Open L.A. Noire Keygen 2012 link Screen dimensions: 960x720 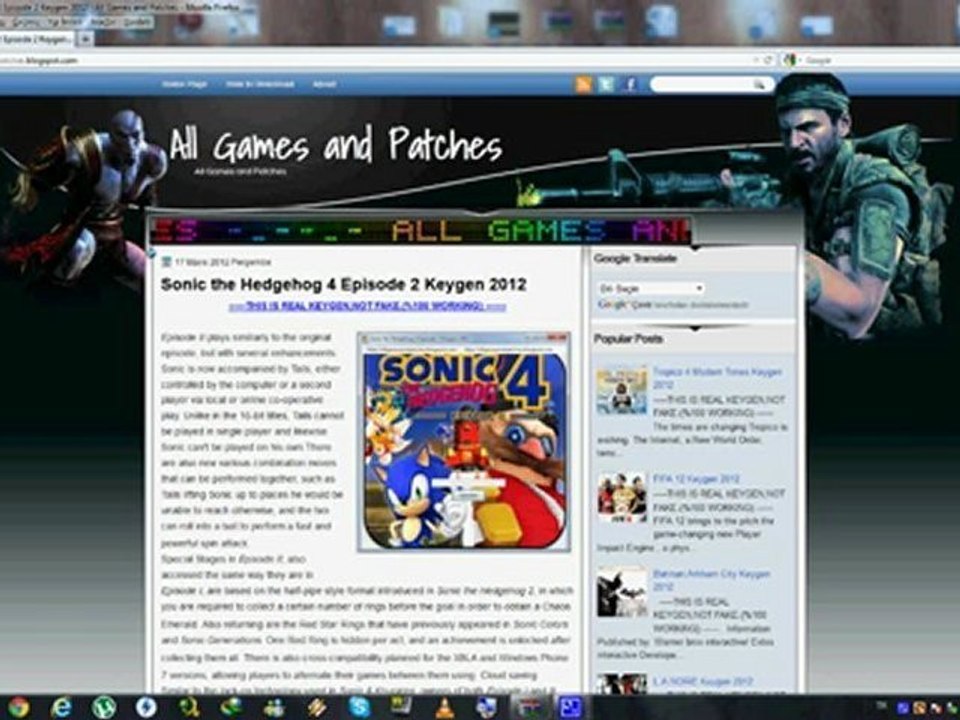point(703,681)
